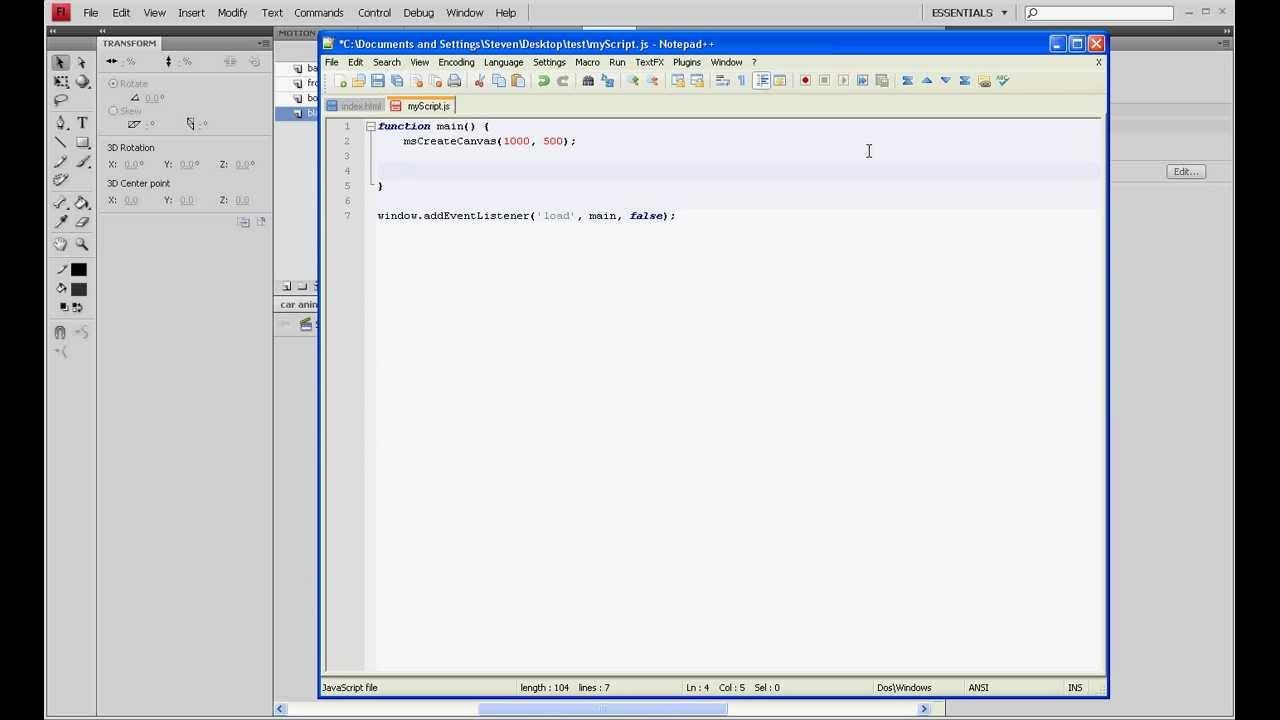Screen dimensions: 1280x720
Task: Select the Paint Bucket tool in Flash
Action: pos(82,203)
